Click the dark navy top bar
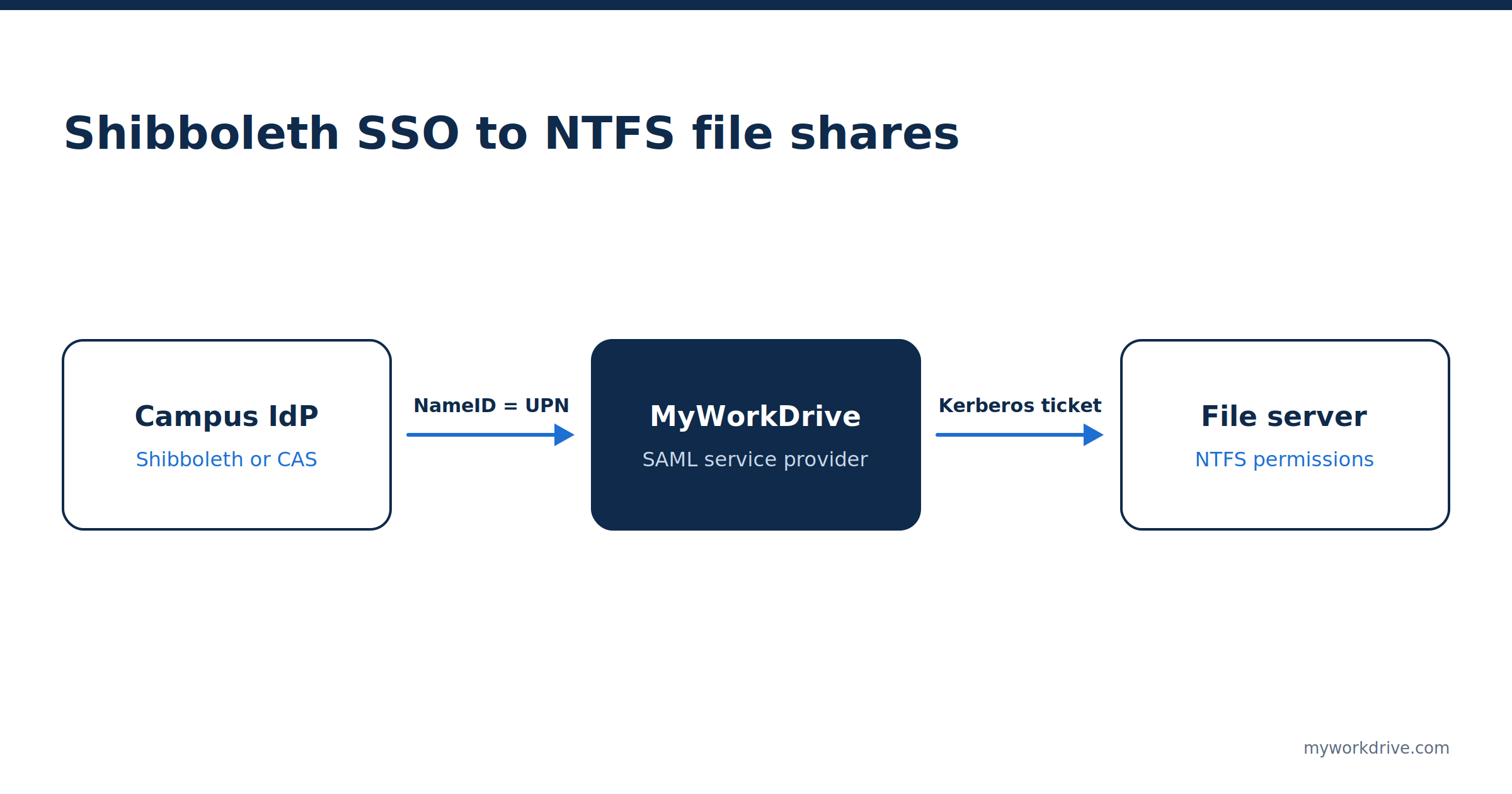 coord(756,5)
